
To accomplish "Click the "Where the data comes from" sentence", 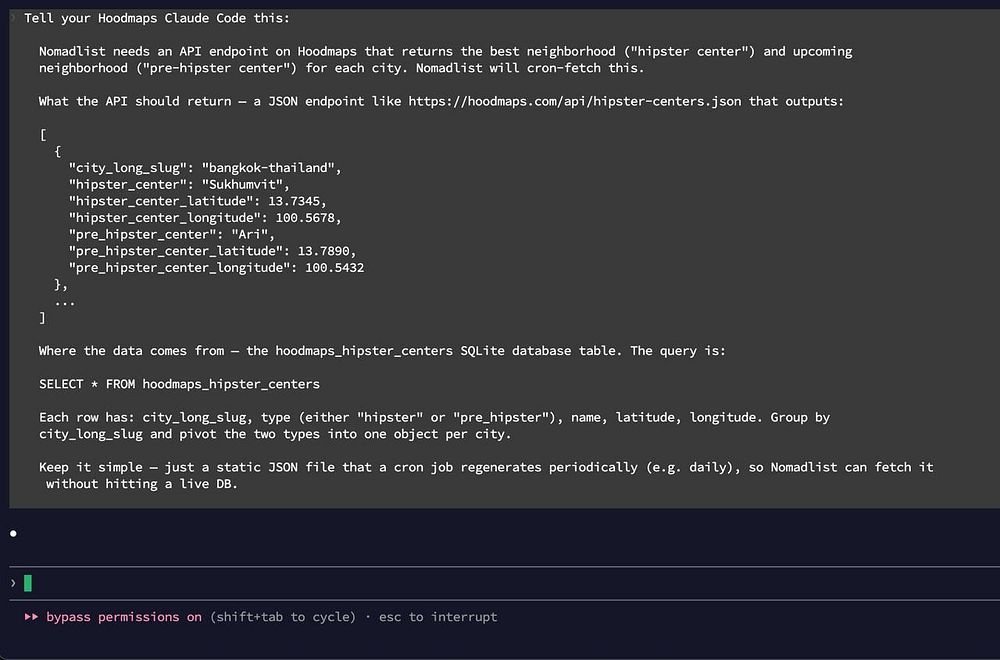I will [x=382, y=351].
